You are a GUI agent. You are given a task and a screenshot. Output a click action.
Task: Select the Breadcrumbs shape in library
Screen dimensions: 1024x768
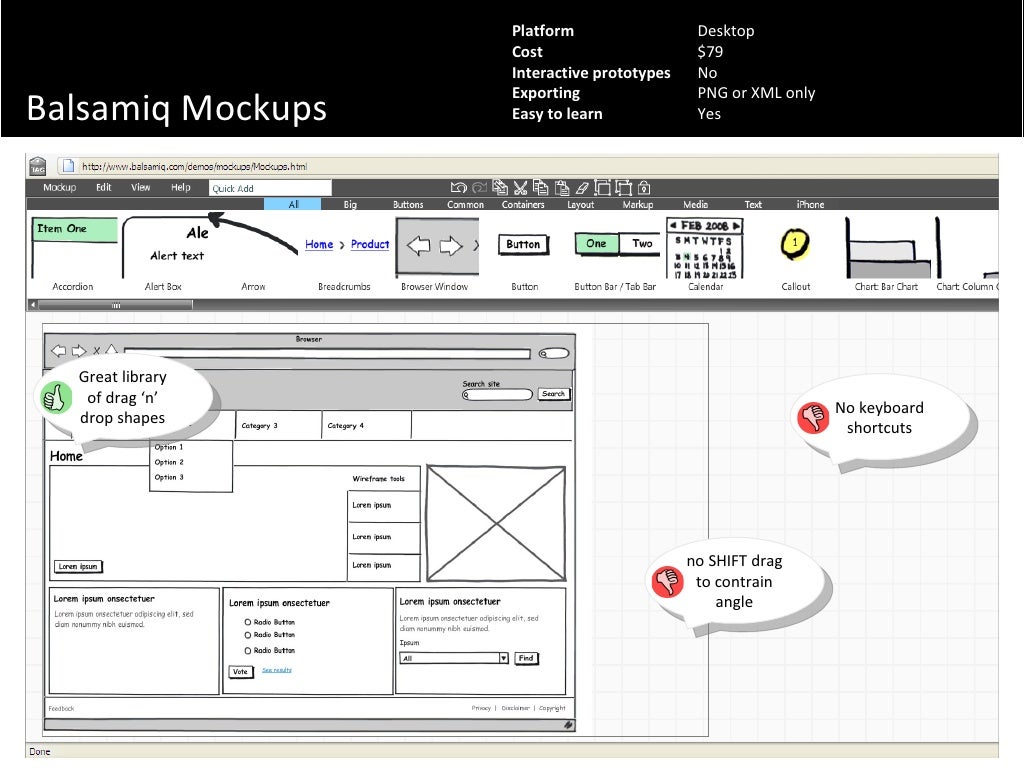[345, 263]
